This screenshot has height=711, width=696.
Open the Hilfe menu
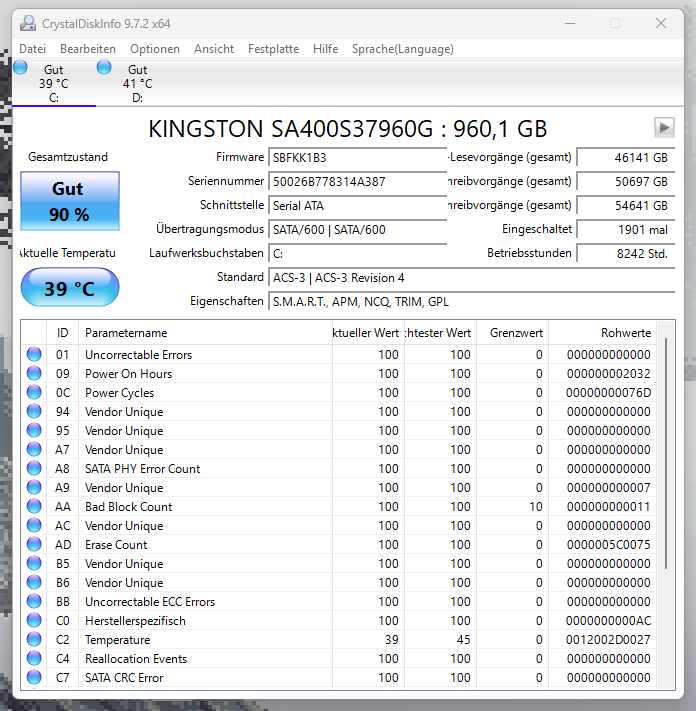coord(326,49)
